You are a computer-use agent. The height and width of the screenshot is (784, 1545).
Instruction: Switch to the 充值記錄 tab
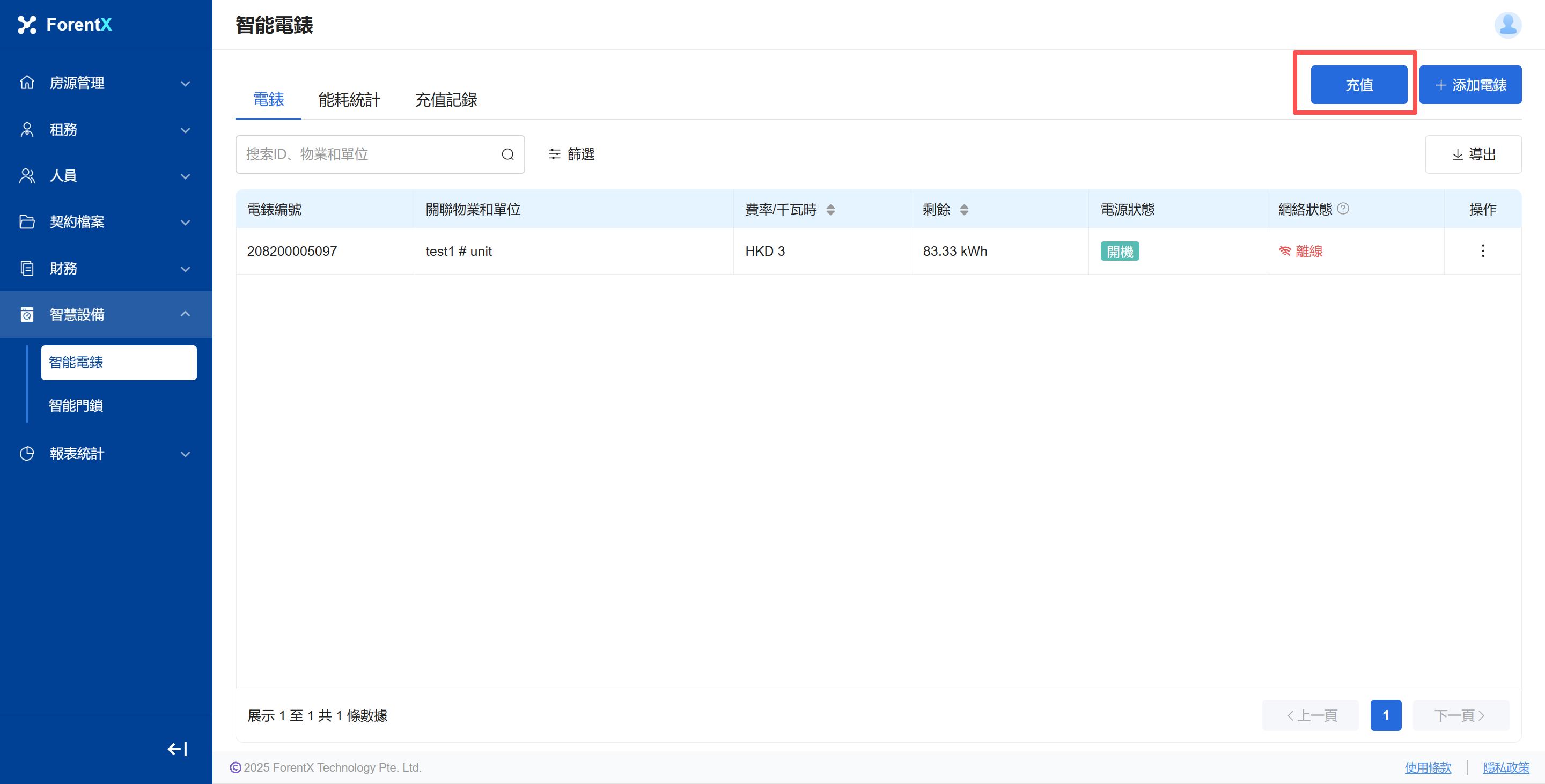coord(446,100)
